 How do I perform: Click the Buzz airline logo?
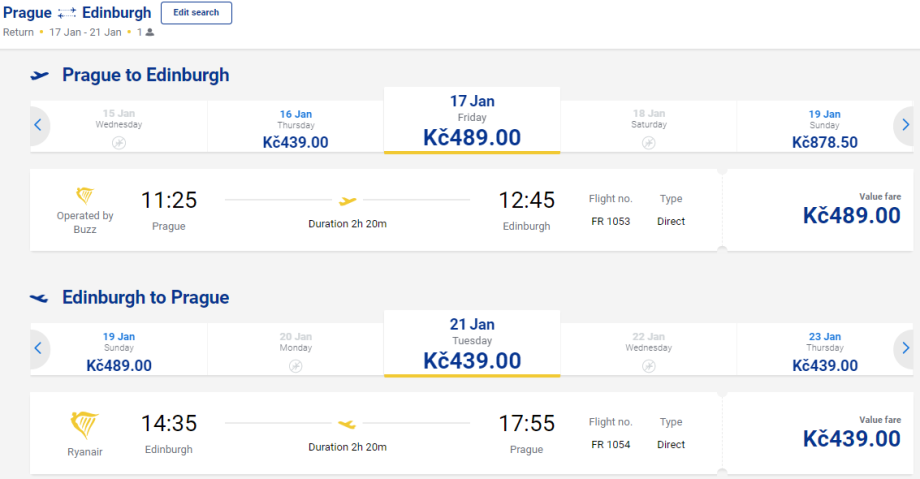(85, 194)
